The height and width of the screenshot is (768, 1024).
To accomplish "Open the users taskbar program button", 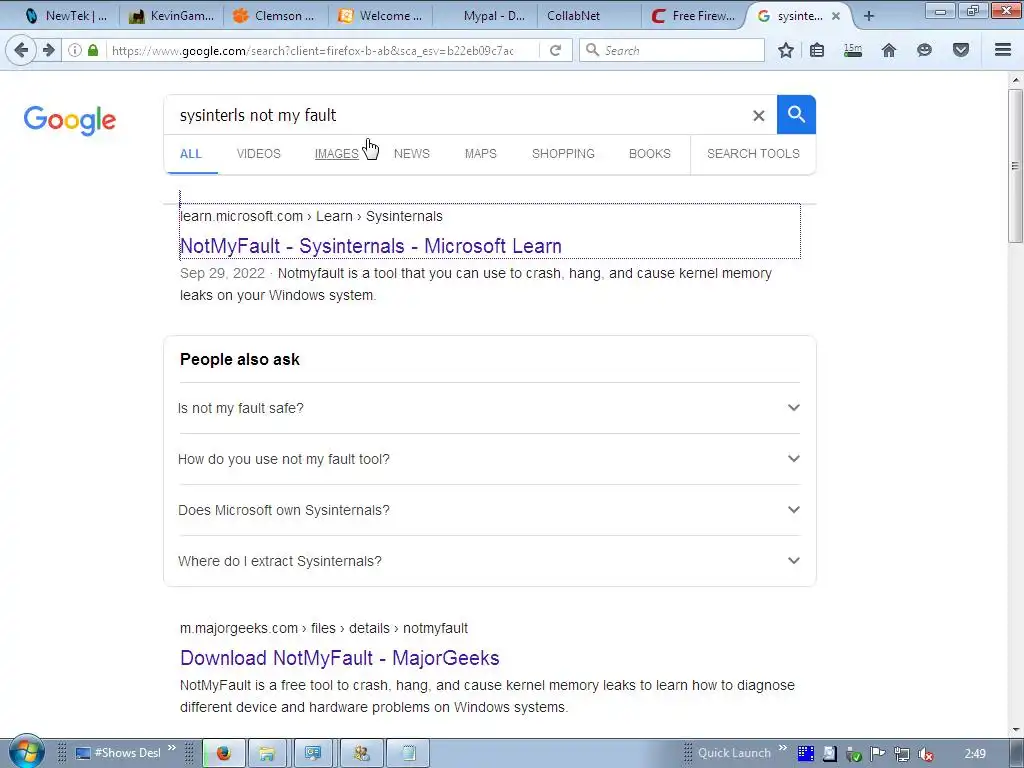I will 361,753.
